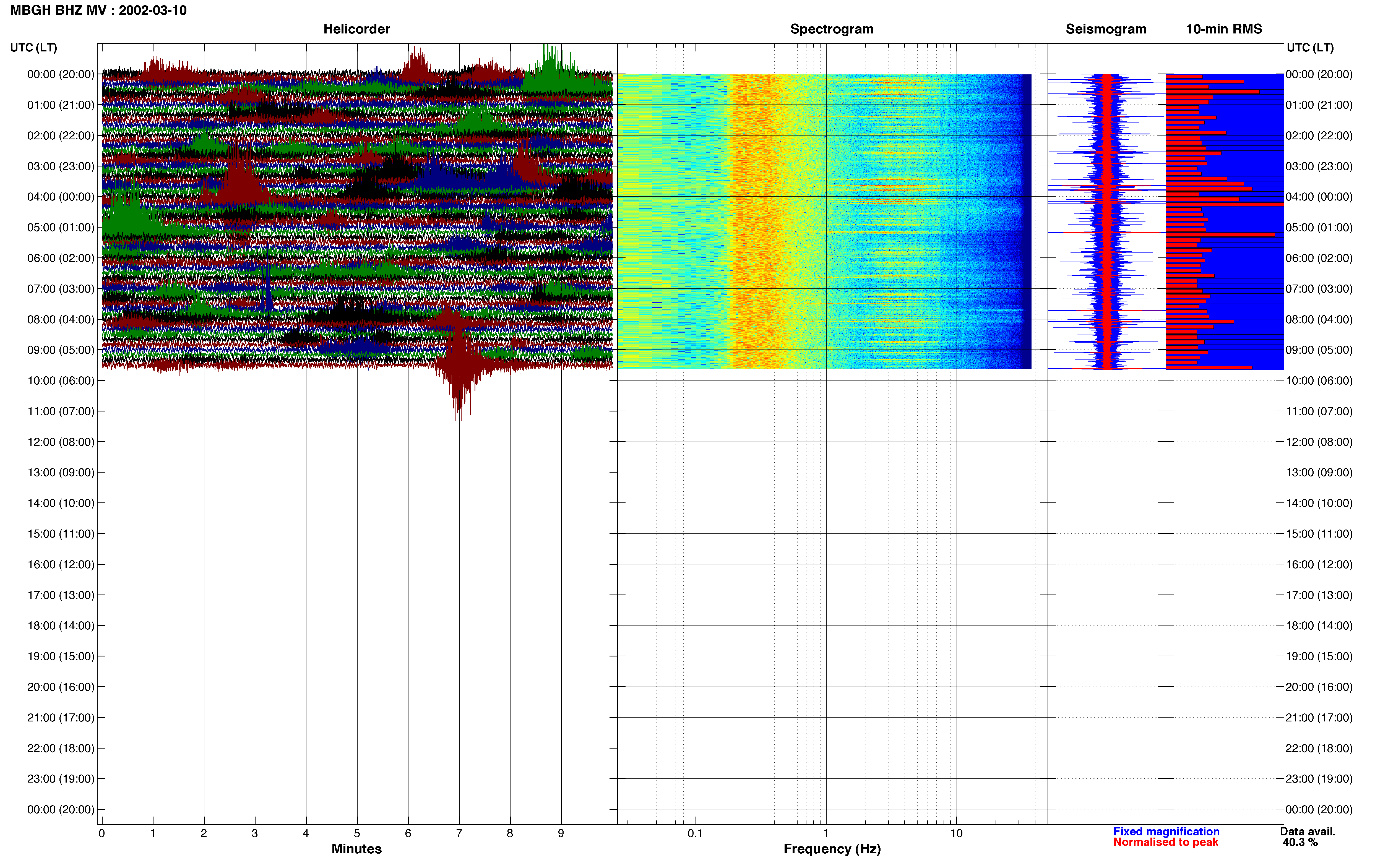Click 05:00 (01:00) on the RMS time axis
The image size is (1388, 868).
tap(1319, 227)
